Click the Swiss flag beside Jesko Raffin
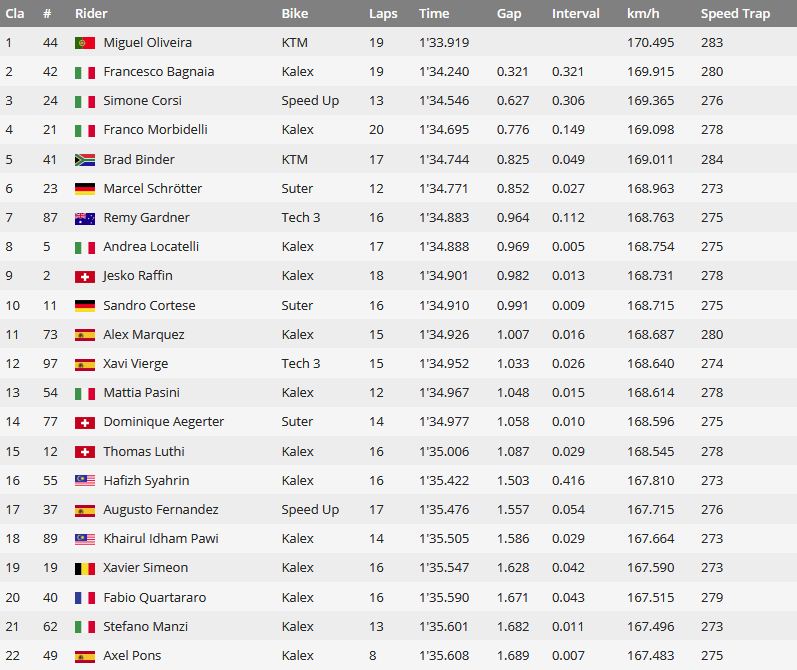Viewport: 797px width, 670px height. point(85,277)
